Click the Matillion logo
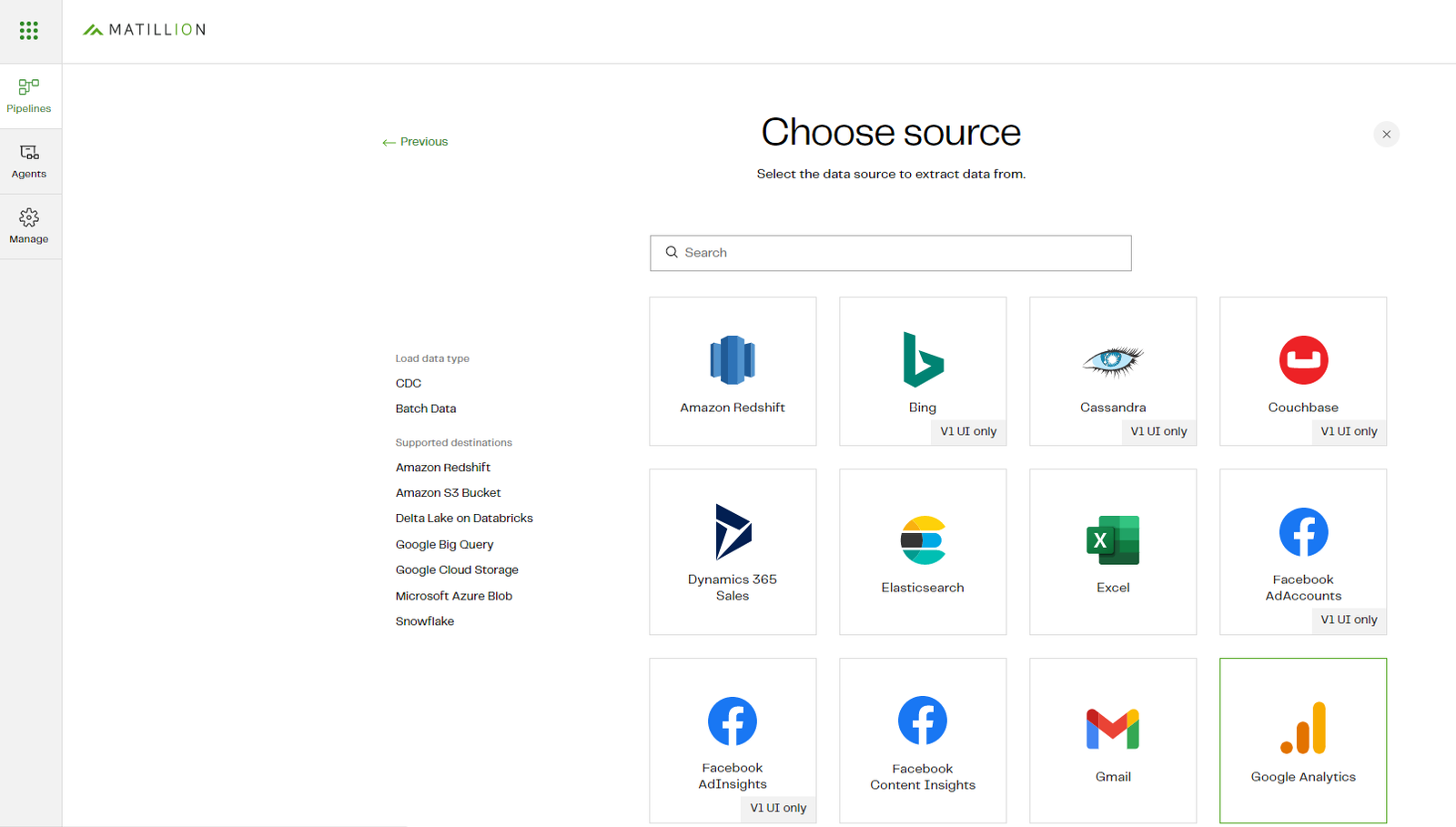Viewport: 1456px width, 827px height. click(x=144, y=30)
